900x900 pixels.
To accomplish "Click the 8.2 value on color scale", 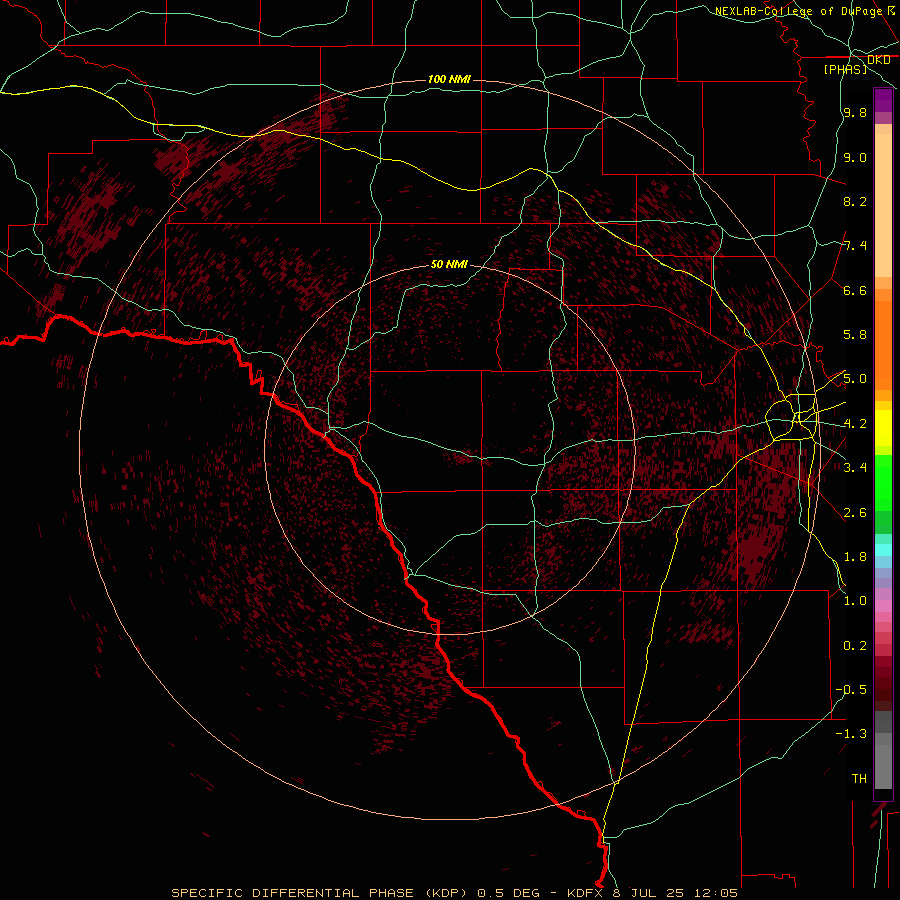I will [855, 201].
